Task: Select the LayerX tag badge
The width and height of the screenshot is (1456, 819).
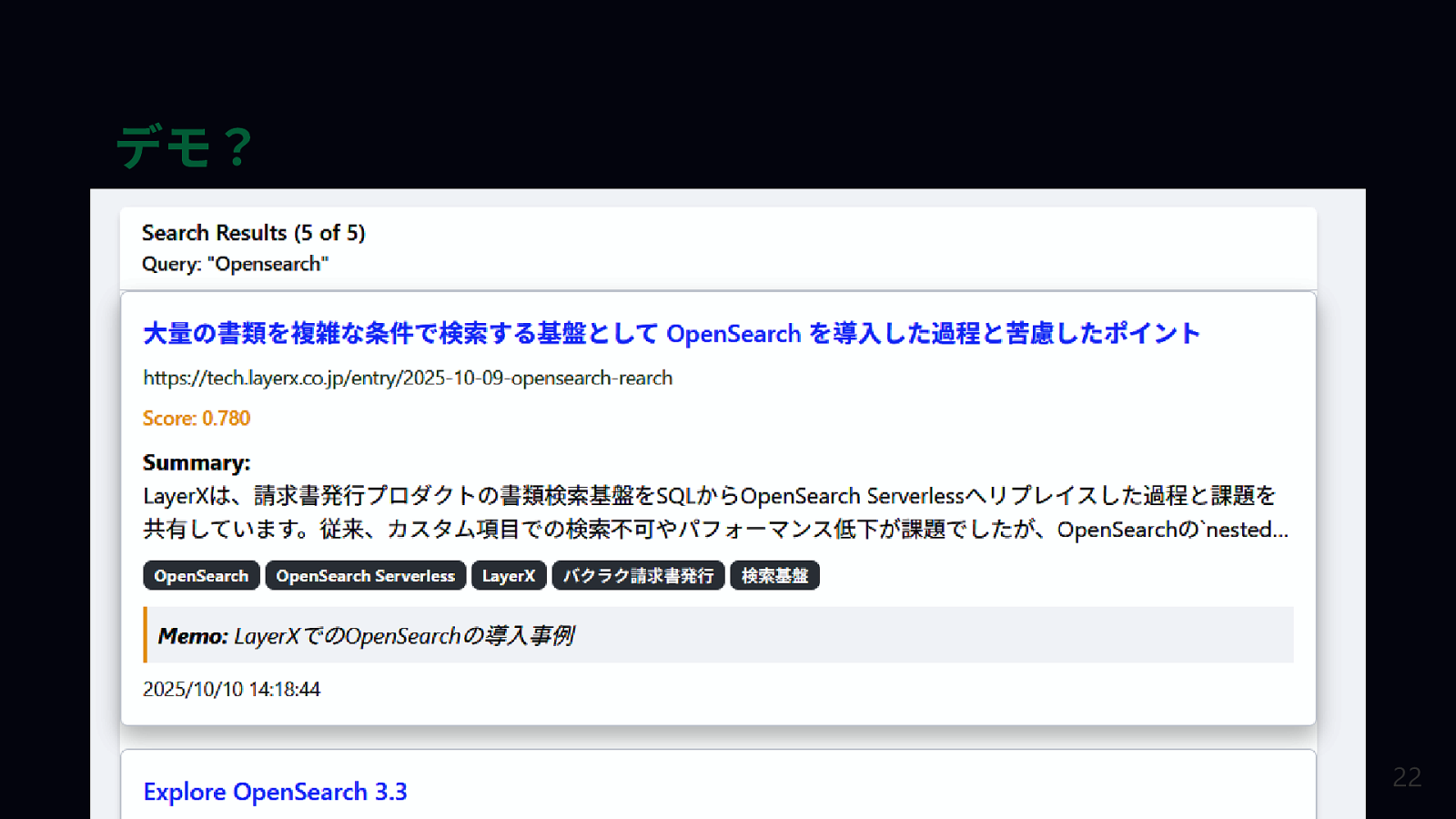Action: [508, 576]
